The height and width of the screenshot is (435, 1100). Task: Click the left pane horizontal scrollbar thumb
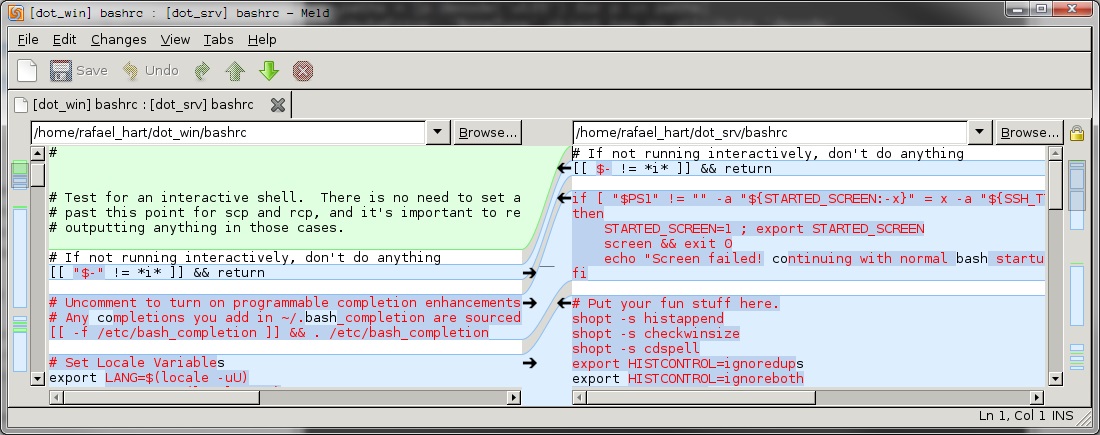pyautogui.click(x=161, y=398)
